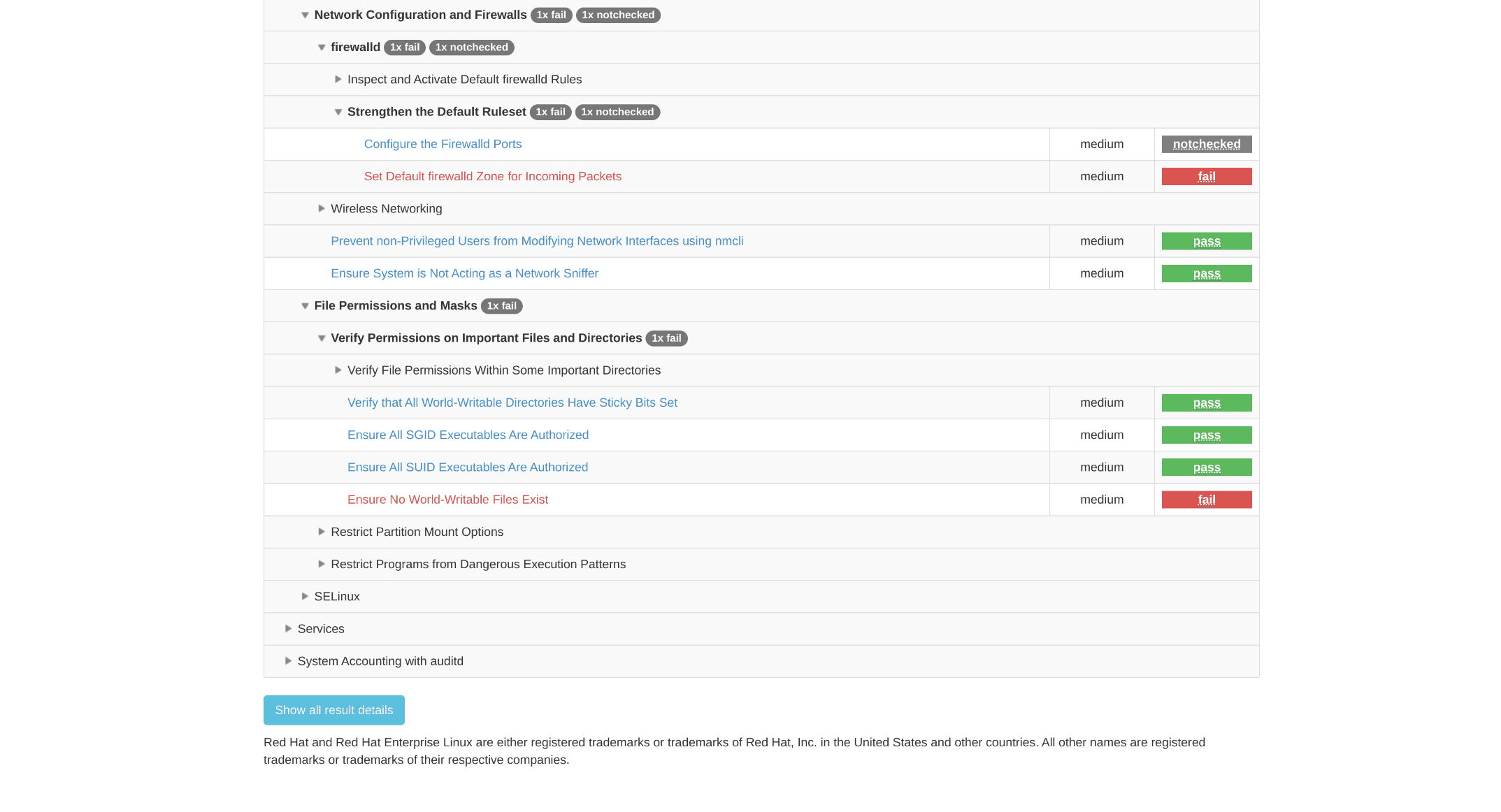1501x812 pixels.
Task: Click fail badge for firewalld Zone rule
Action: tap(1206, 176)
